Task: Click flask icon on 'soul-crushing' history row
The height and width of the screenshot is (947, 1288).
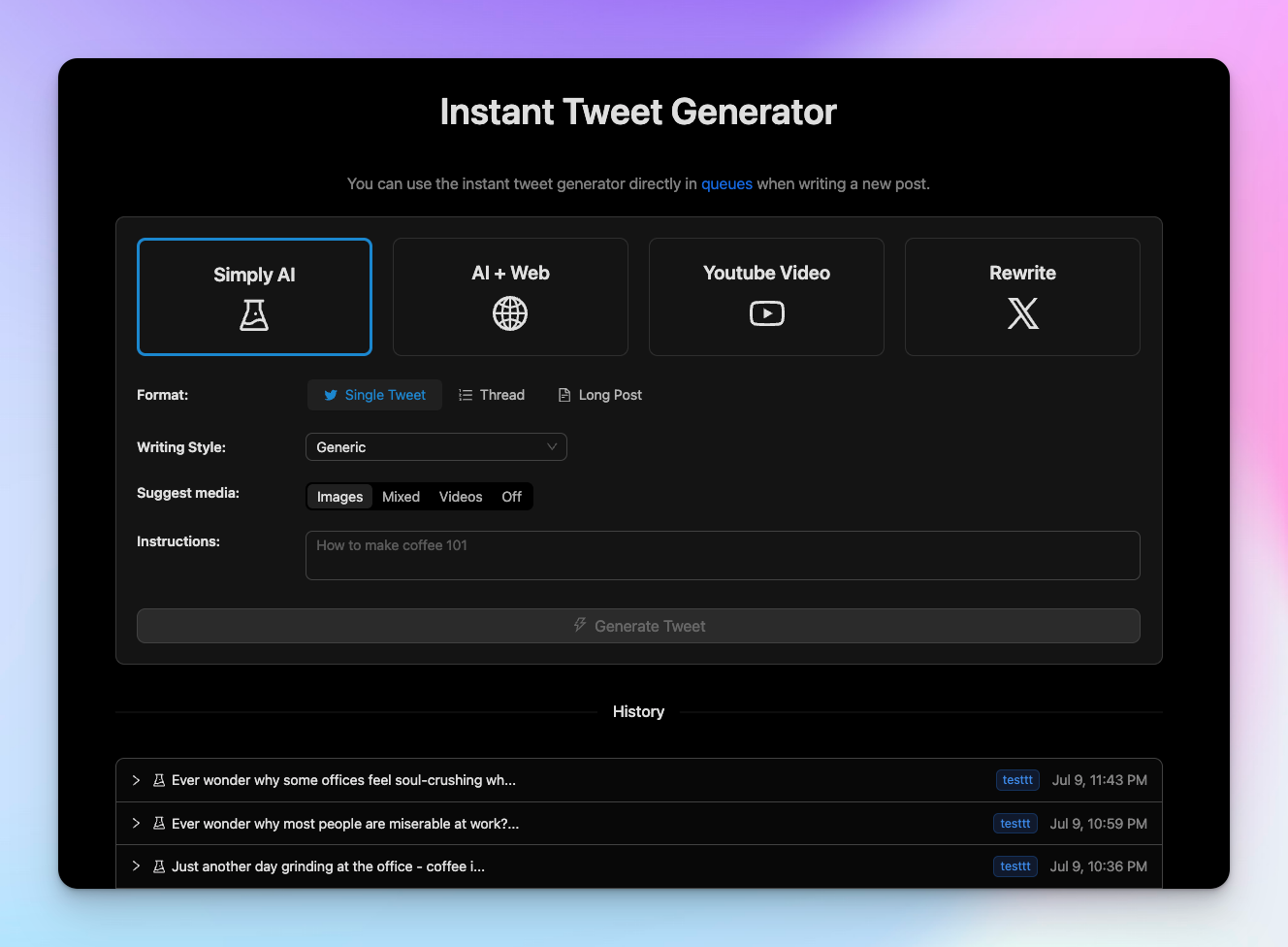Action: [x=159, y=780]
